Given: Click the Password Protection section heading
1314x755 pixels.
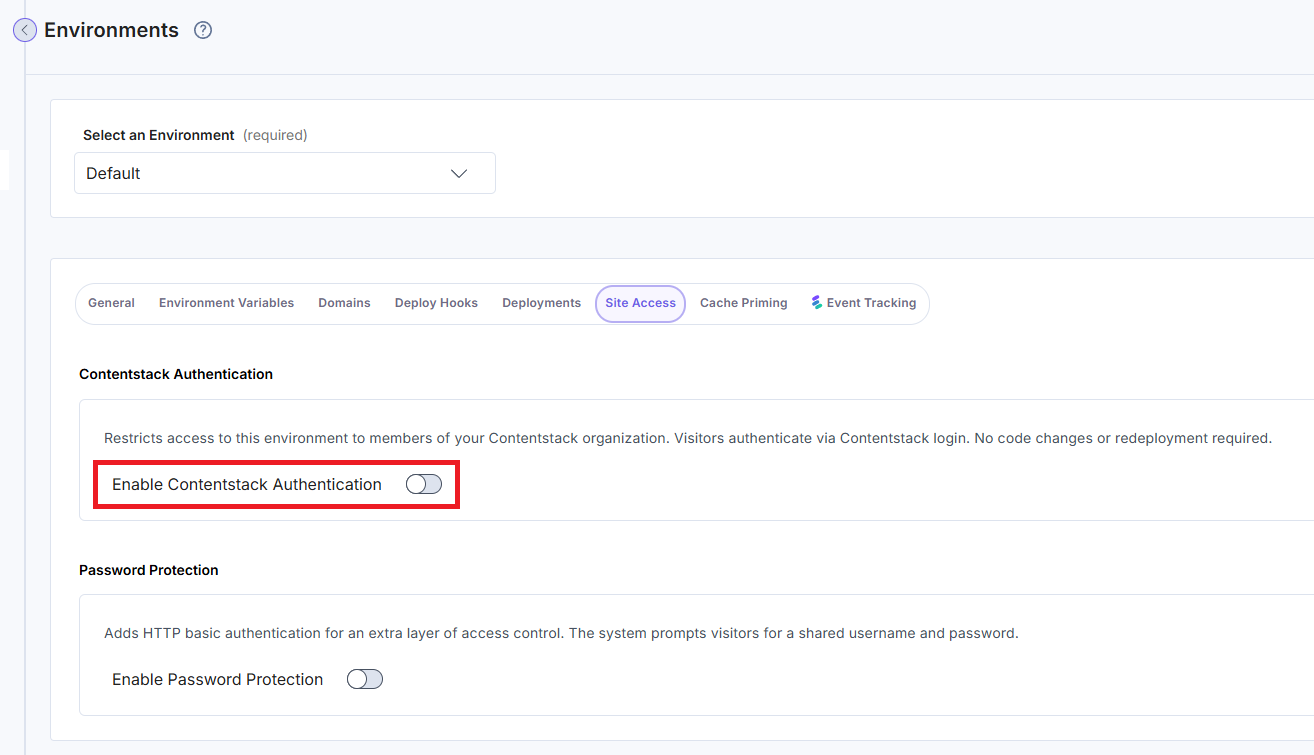Looking at the screenshot, I should click(x=149, y=570).
